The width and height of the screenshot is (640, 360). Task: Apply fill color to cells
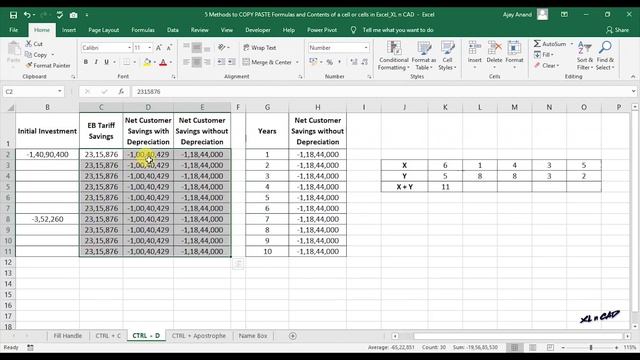click(x=147, y=62)
